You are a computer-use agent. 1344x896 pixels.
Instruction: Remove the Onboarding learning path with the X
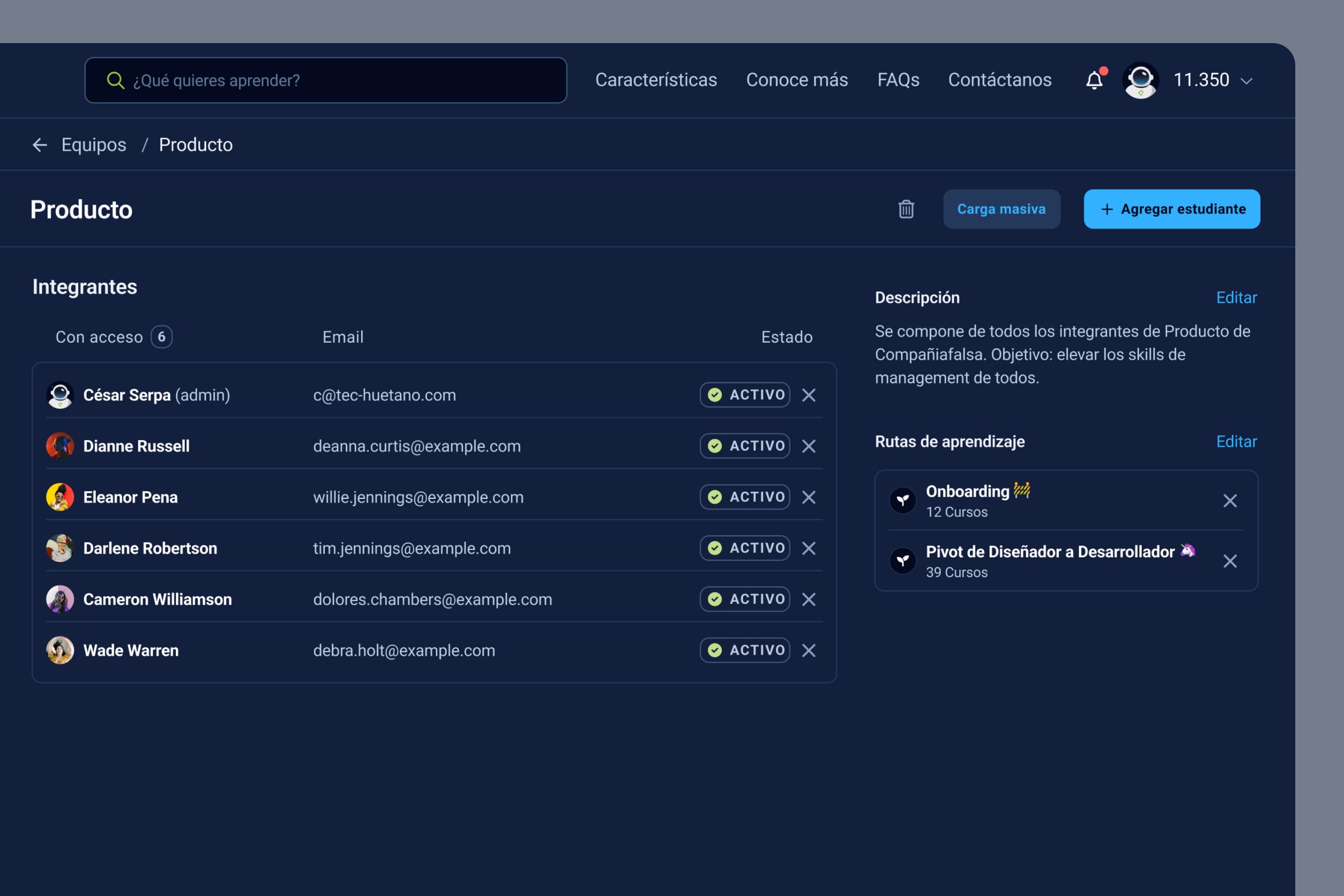1230,501
